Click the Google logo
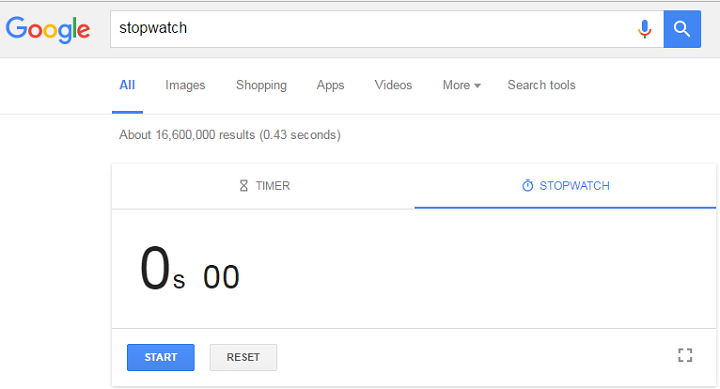The image size is (720, 389). point(48,29)
